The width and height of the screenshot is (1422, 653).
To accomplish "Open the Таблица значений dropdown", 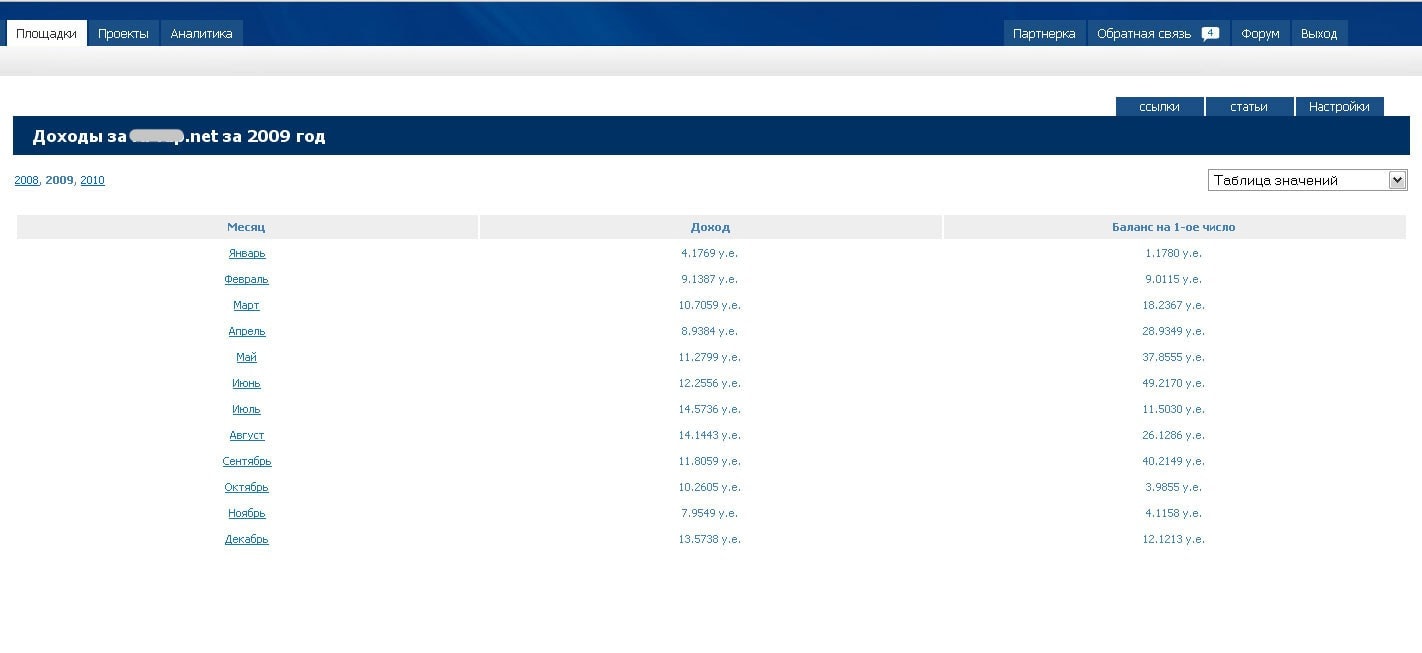I will point(1307,180).
